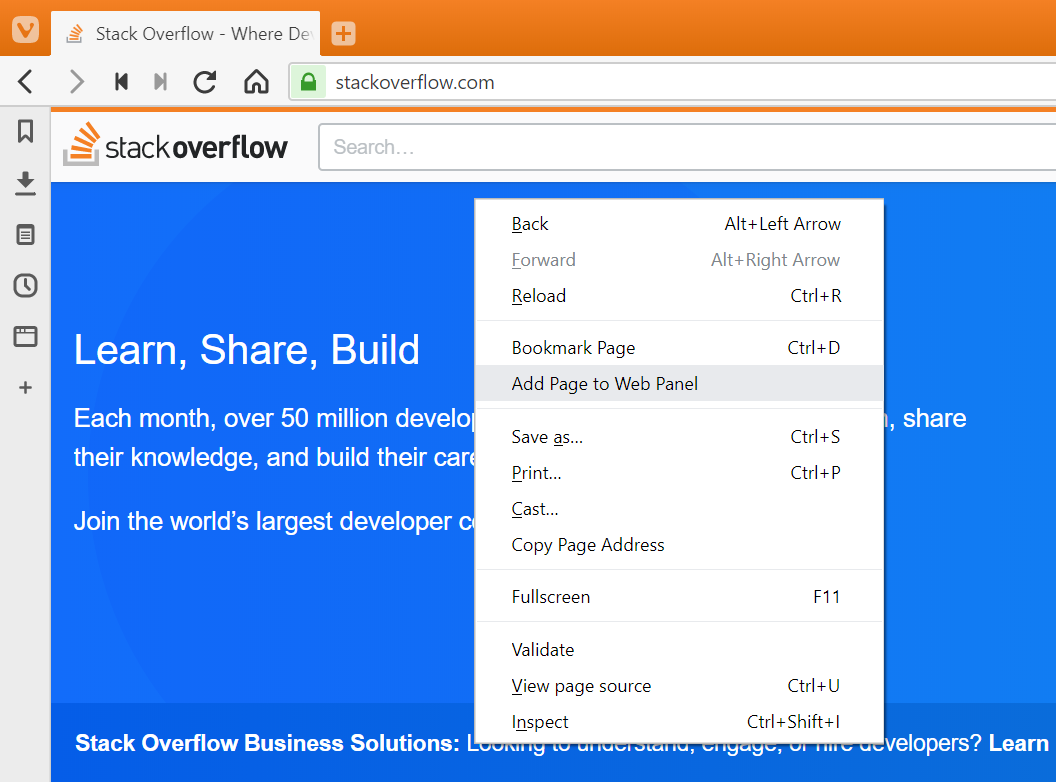Choose View page source entry
This screenshot has height=782, width=1056.
tap(679, 686)
